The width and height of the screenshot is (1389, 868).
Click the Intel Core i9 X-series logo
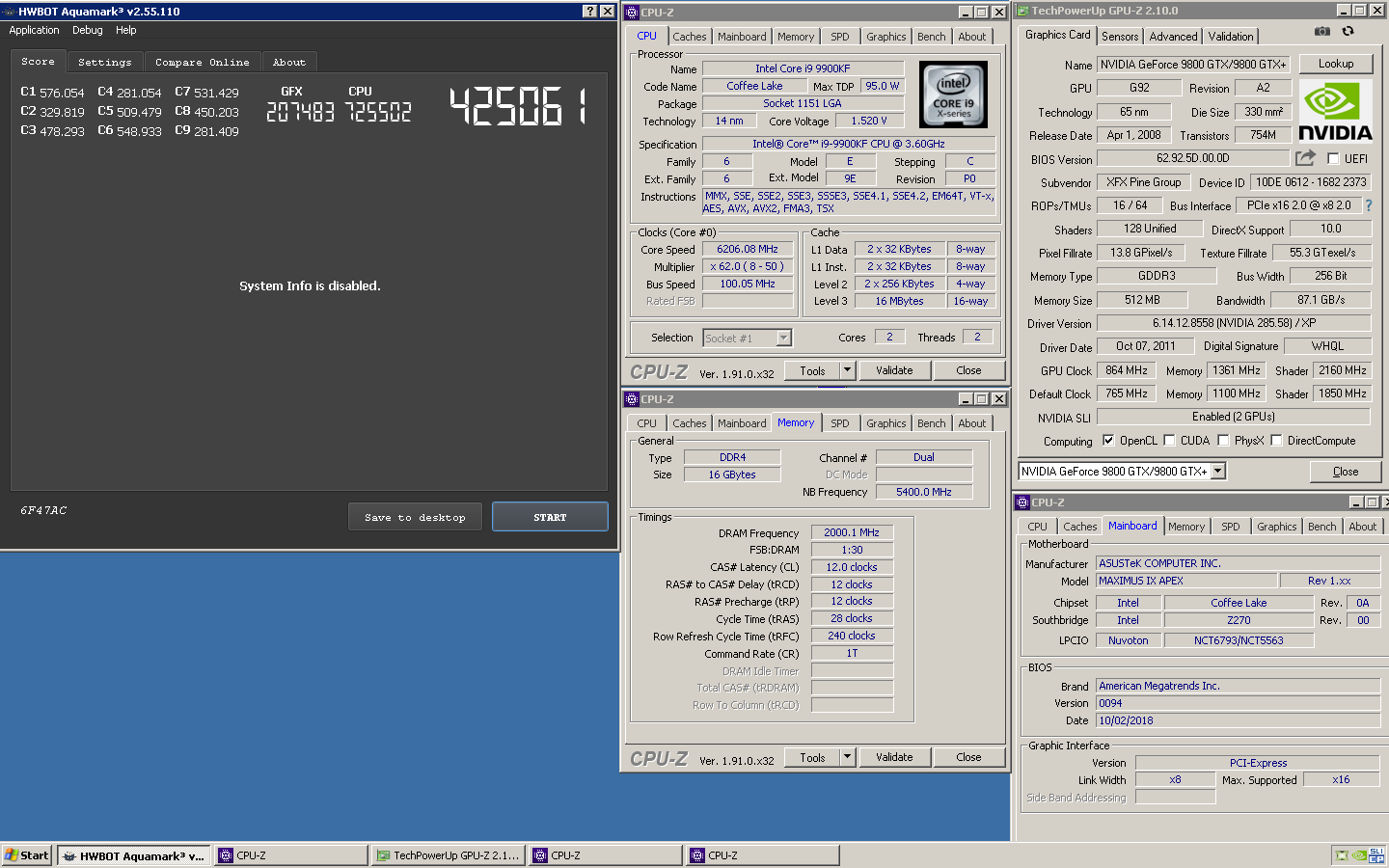(953, 95)
